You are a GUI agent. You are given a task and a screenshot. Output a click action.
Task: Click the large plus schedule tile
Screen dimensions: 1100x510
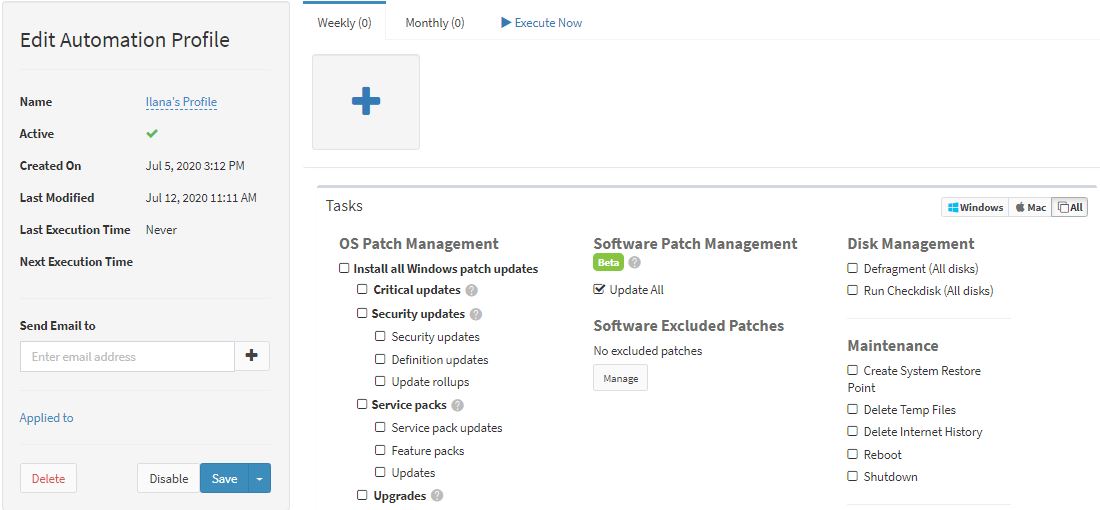coord(365,102)
